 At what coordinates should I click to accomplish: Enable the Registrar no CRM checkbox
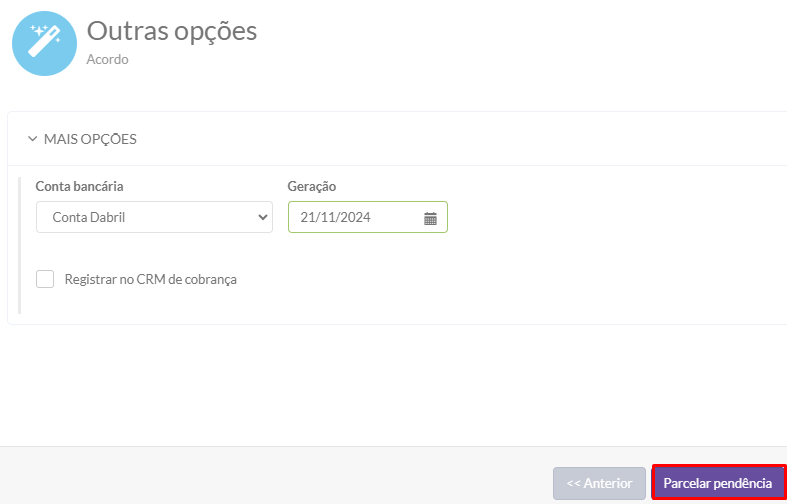tap(45, 279)
